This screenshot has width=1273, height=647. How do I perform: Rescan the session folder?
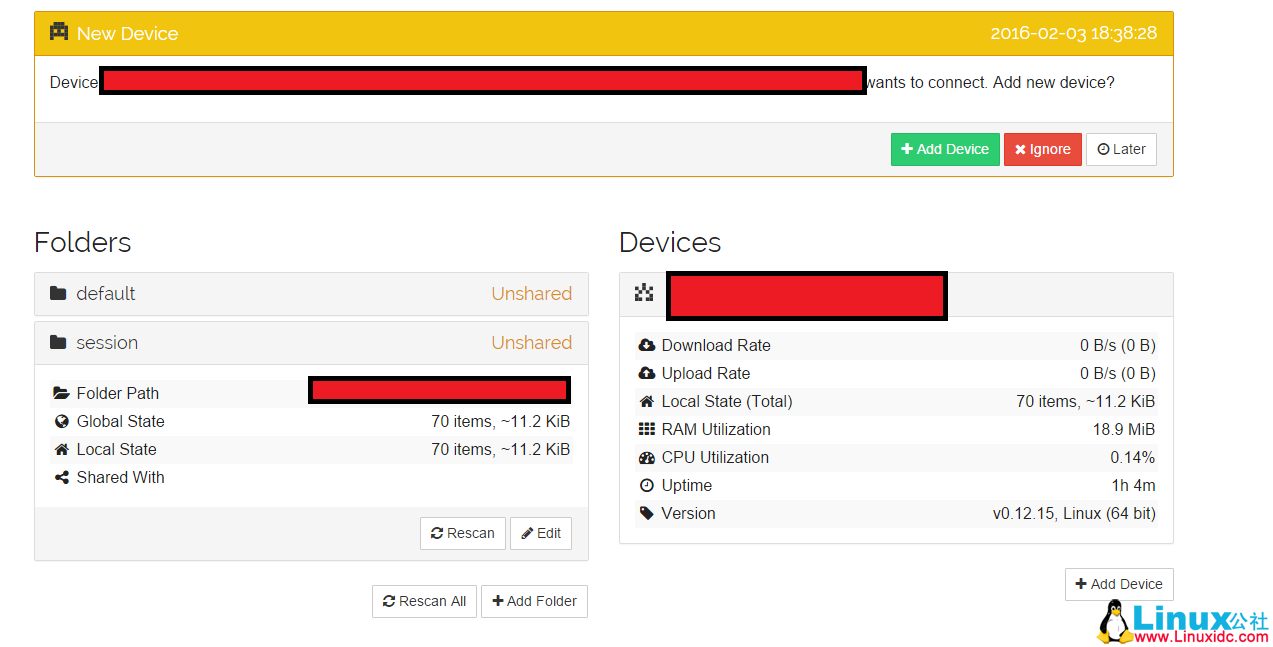click(463, 533)
